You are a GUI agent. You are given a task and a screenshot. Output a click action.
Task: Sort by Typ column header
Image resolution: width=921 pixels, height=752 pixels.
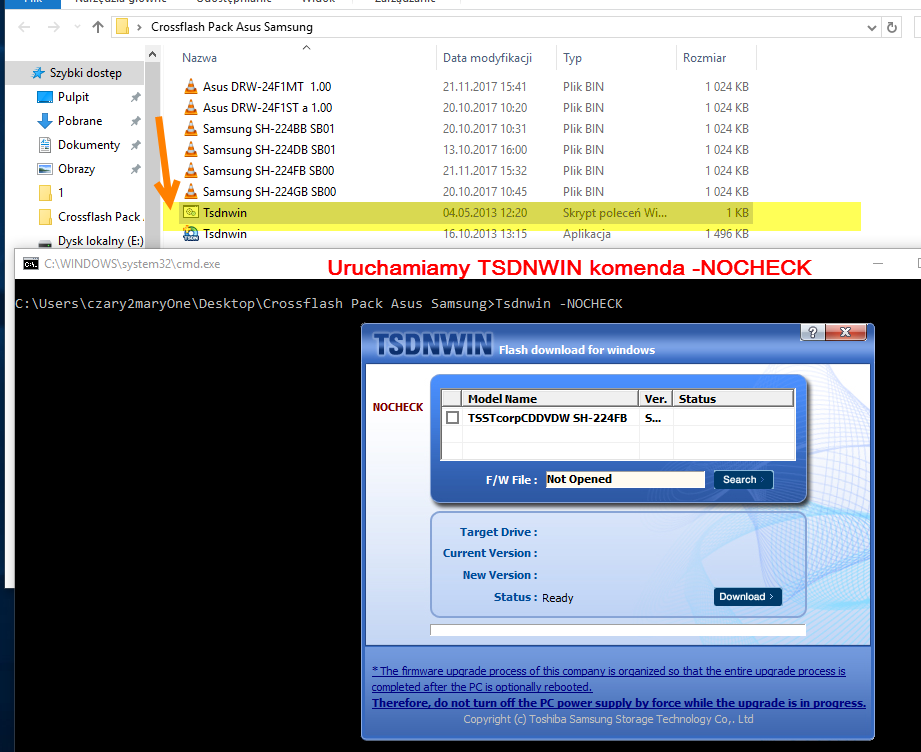tap(572, 58)
